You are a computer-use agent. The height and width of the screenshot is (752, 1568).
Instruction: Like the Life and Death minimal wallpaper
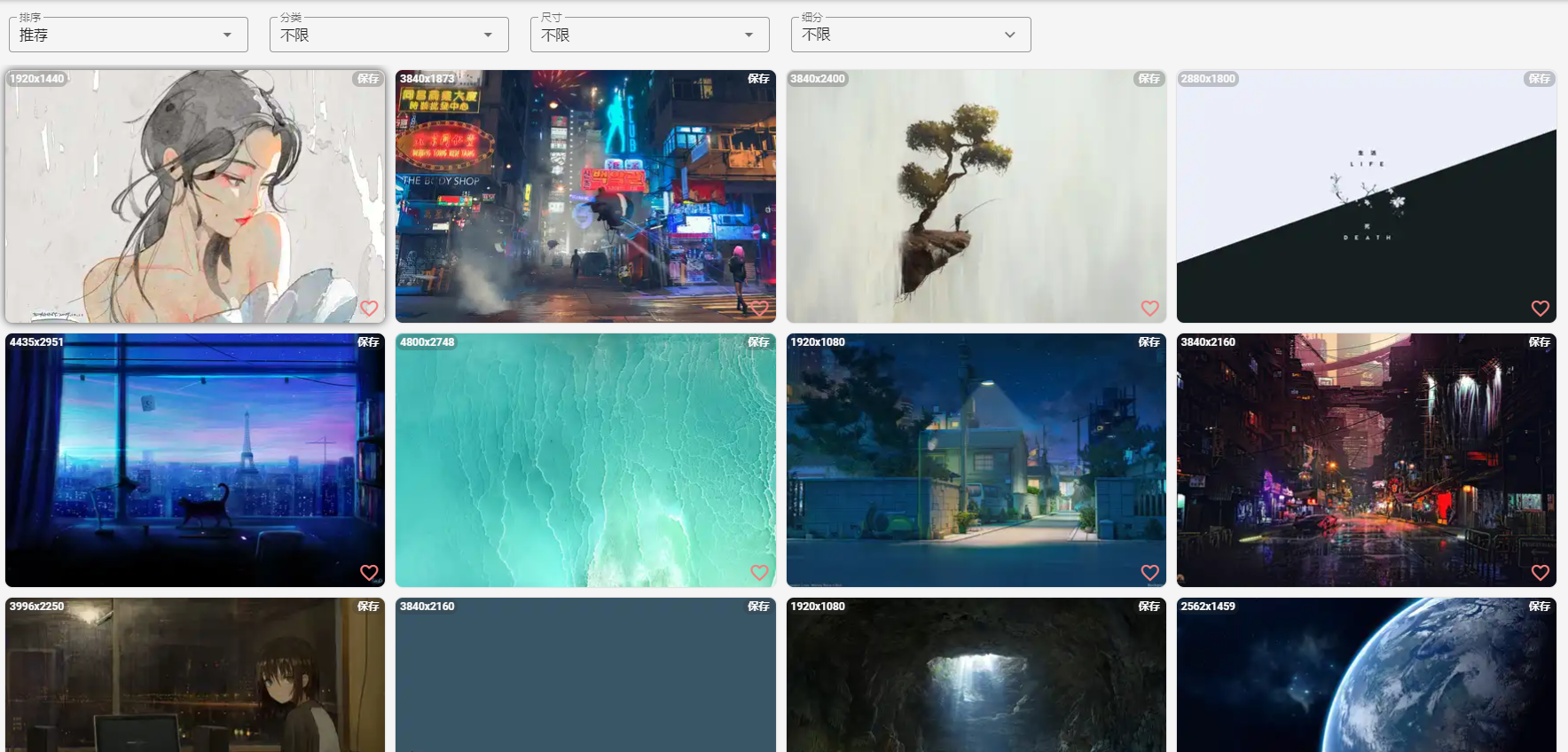(1540, 309)
